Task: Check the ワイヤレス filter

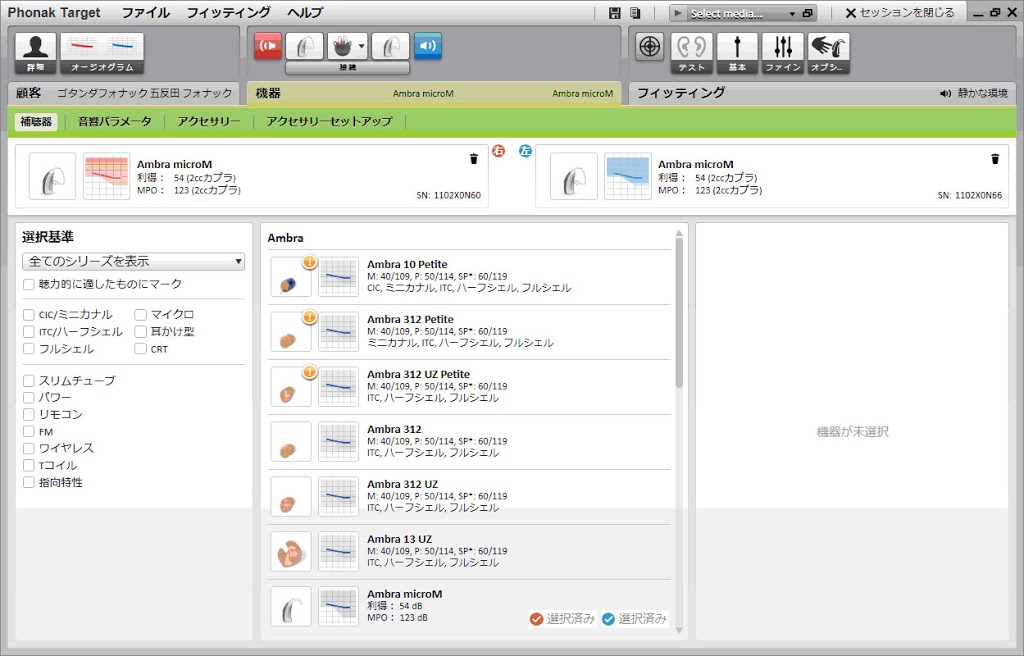Action: pyautogui.click(x=29, y=448)
